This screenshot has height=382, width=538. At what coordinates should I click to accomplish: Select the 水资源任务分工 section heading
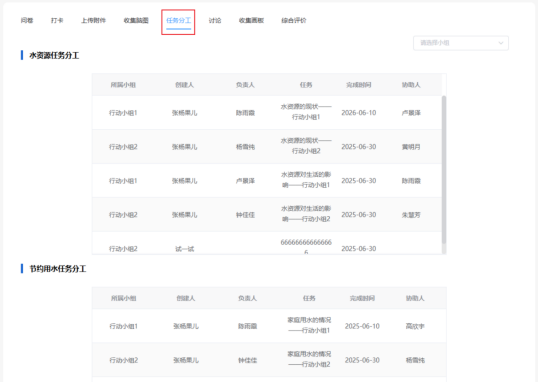(54, 55)
